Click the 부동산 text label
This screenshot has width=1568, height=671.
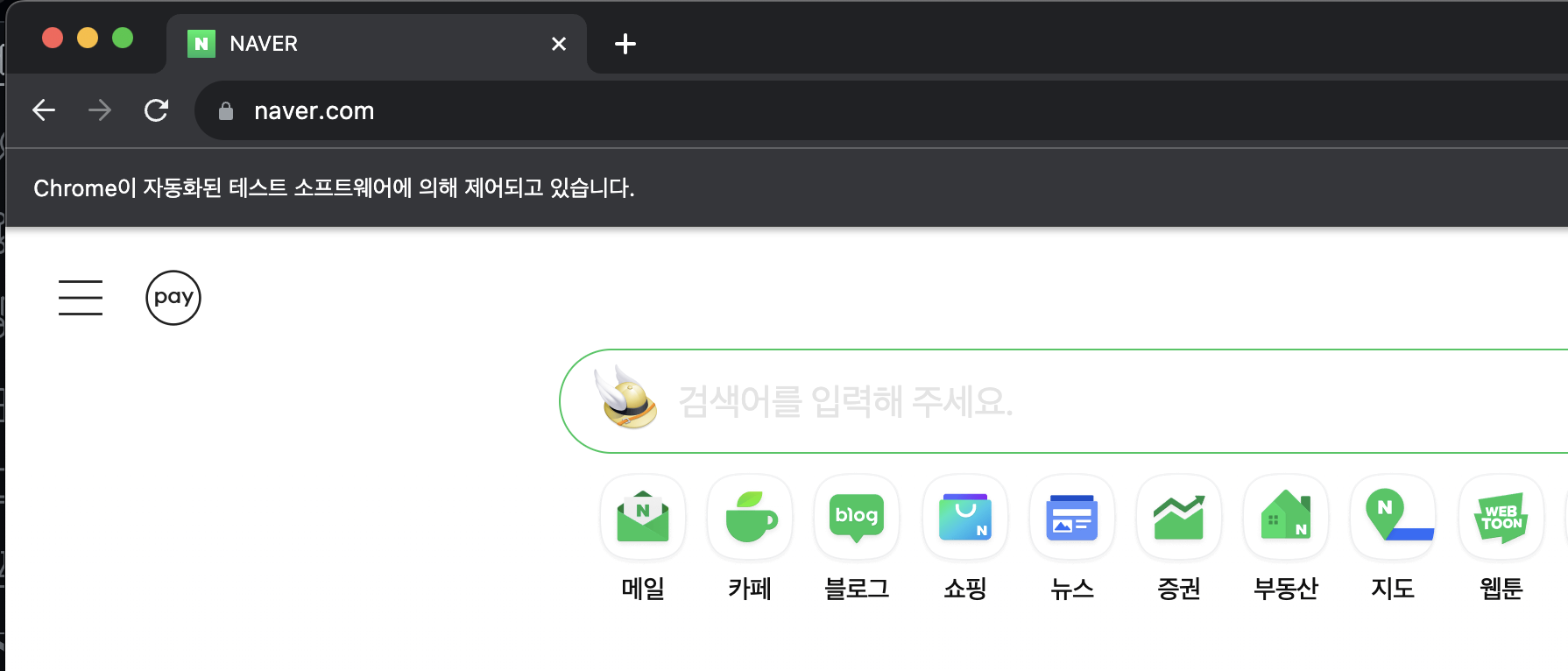(1286, 589)
